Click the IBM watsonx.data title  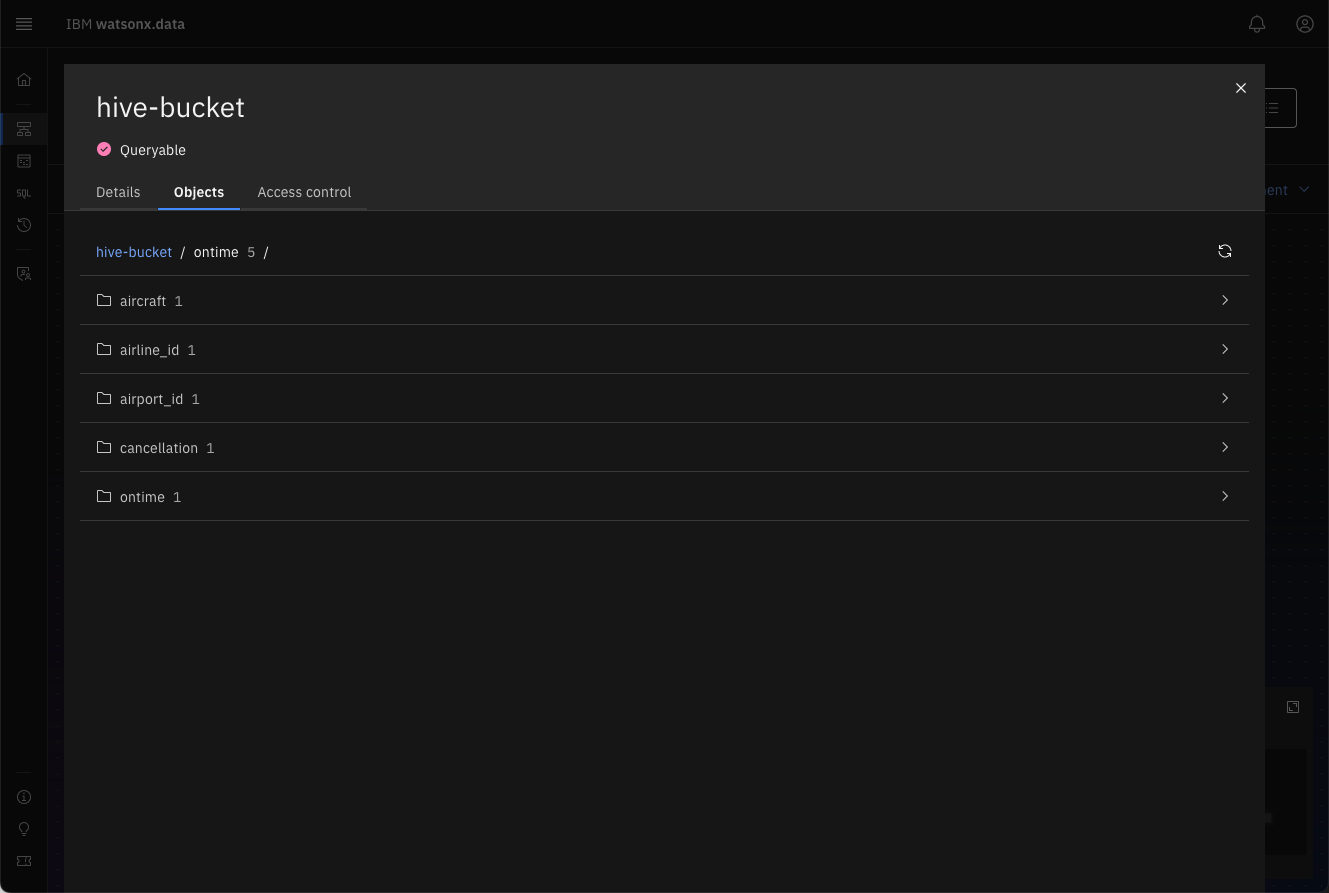[125, 24]
